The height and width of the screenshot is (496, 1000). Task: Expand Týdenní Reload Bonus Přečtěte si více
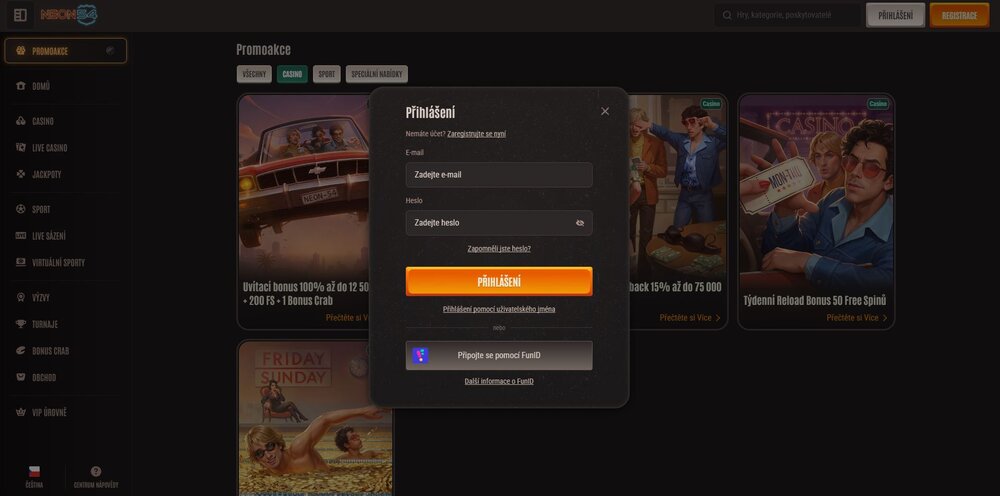[x=856, y=317]
